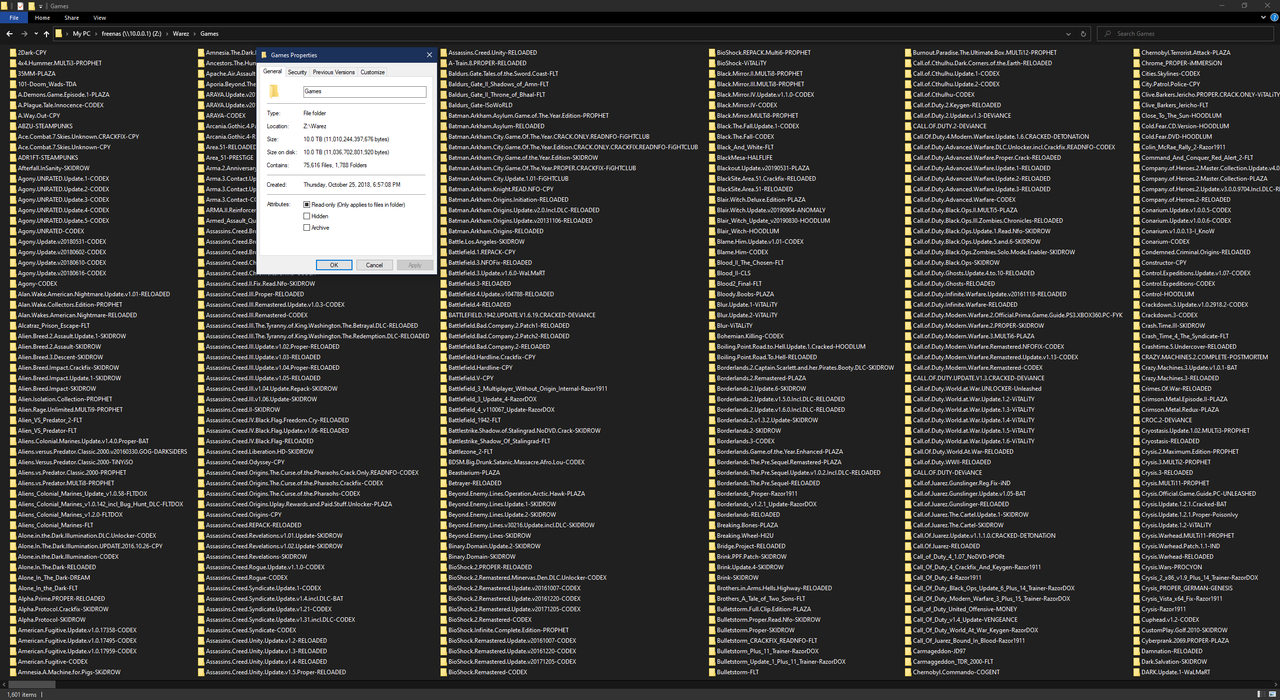Click folder icon of ABZU-STEAMPUNKS
The image size is (1280, 700).
(x=13, y=126)
